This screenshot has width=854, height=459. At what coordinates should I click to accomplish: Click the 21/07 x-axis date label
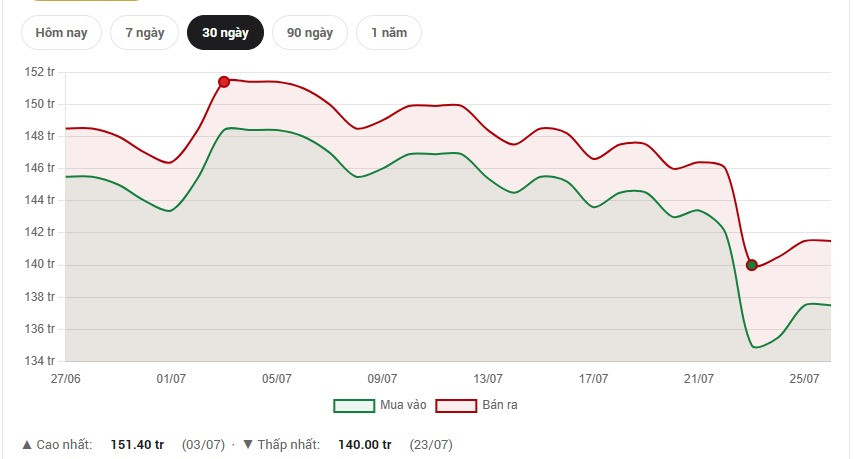(x=699, y=379)
